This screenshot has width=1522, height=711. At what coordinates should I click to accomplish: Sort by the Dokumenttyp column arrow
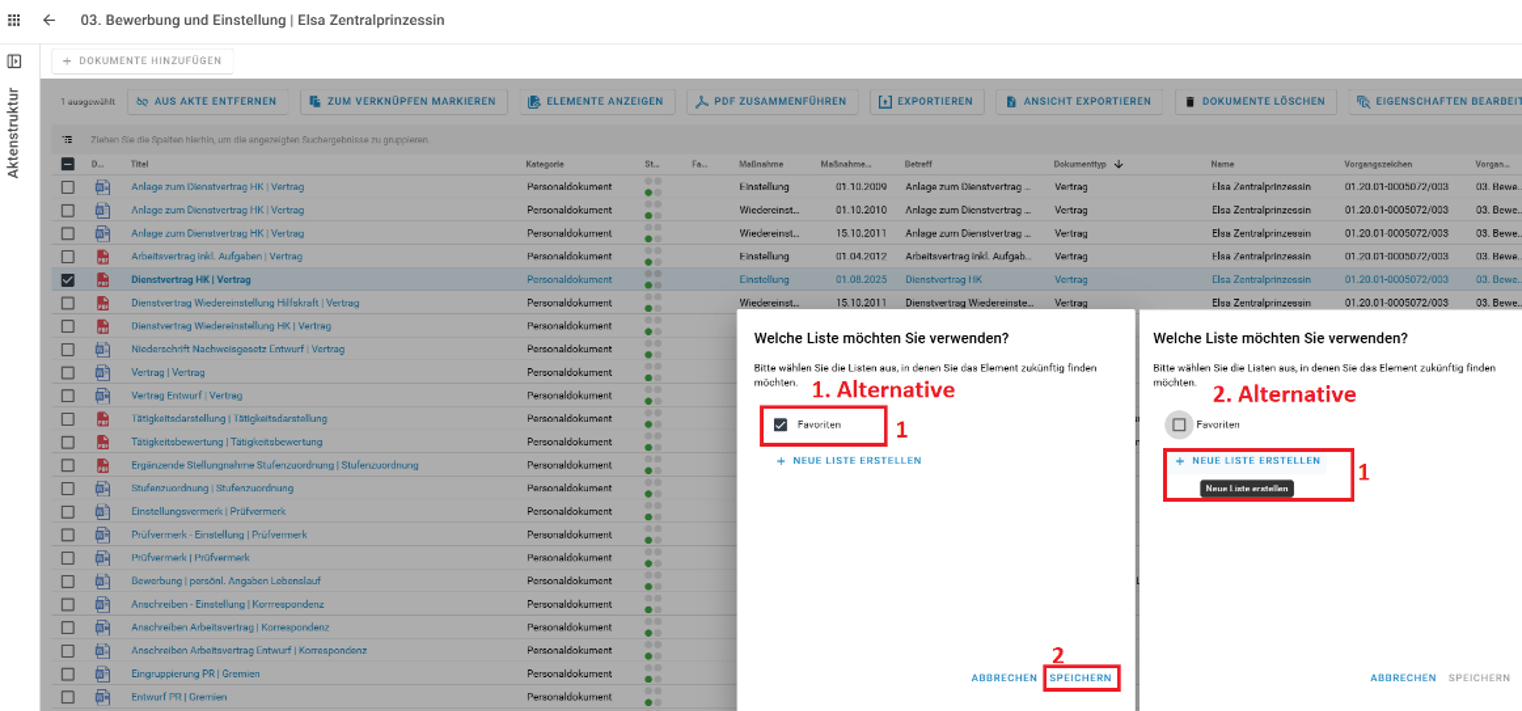click(x=1118, y=164)
